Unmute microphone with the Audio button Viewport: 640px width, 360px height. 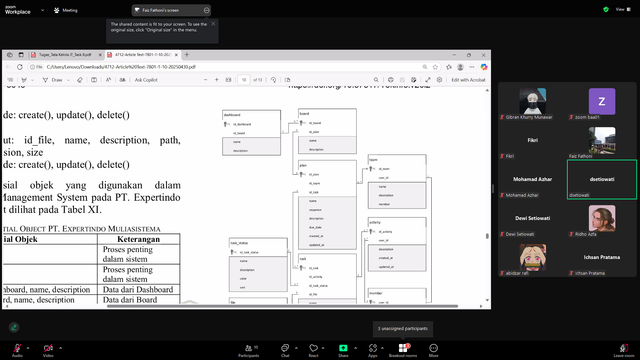pos(17,350)
